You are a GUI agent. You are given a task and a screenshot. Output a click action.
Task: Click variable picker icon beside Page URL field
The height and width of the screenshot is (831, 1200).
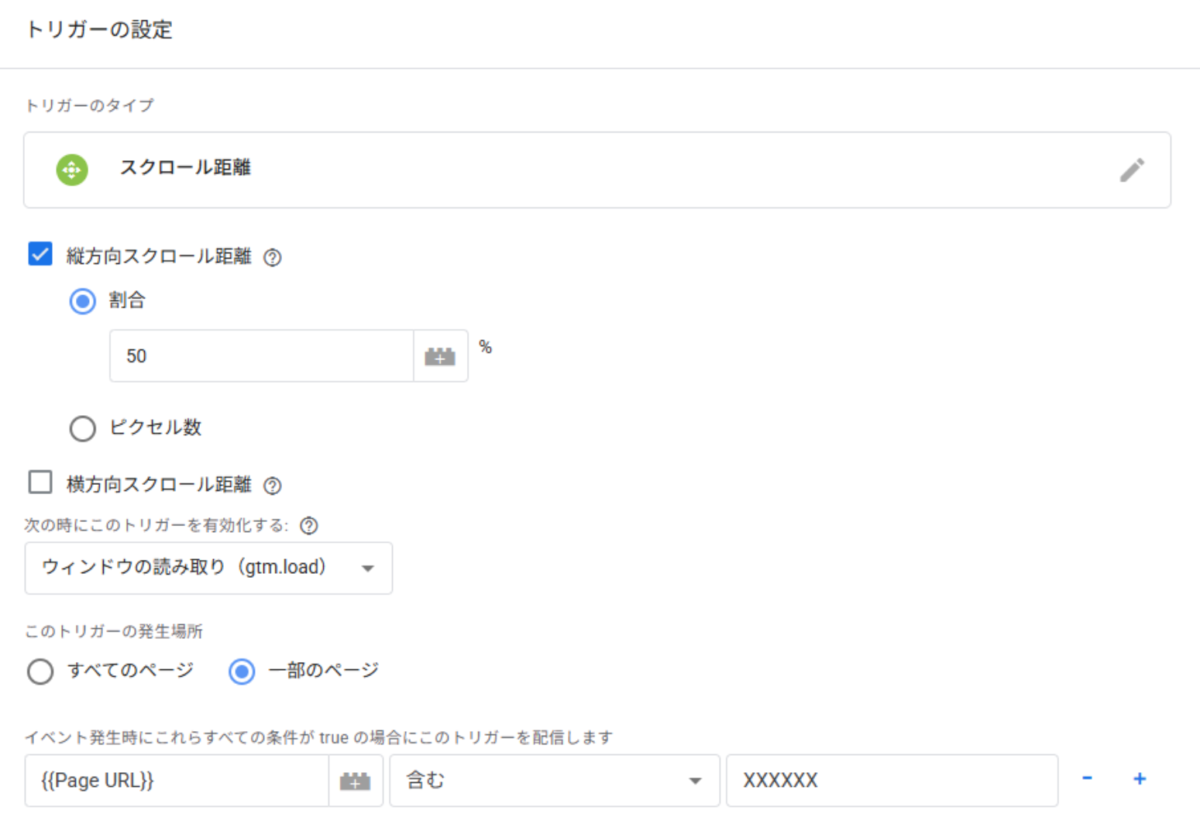click(x=355, y=781)
